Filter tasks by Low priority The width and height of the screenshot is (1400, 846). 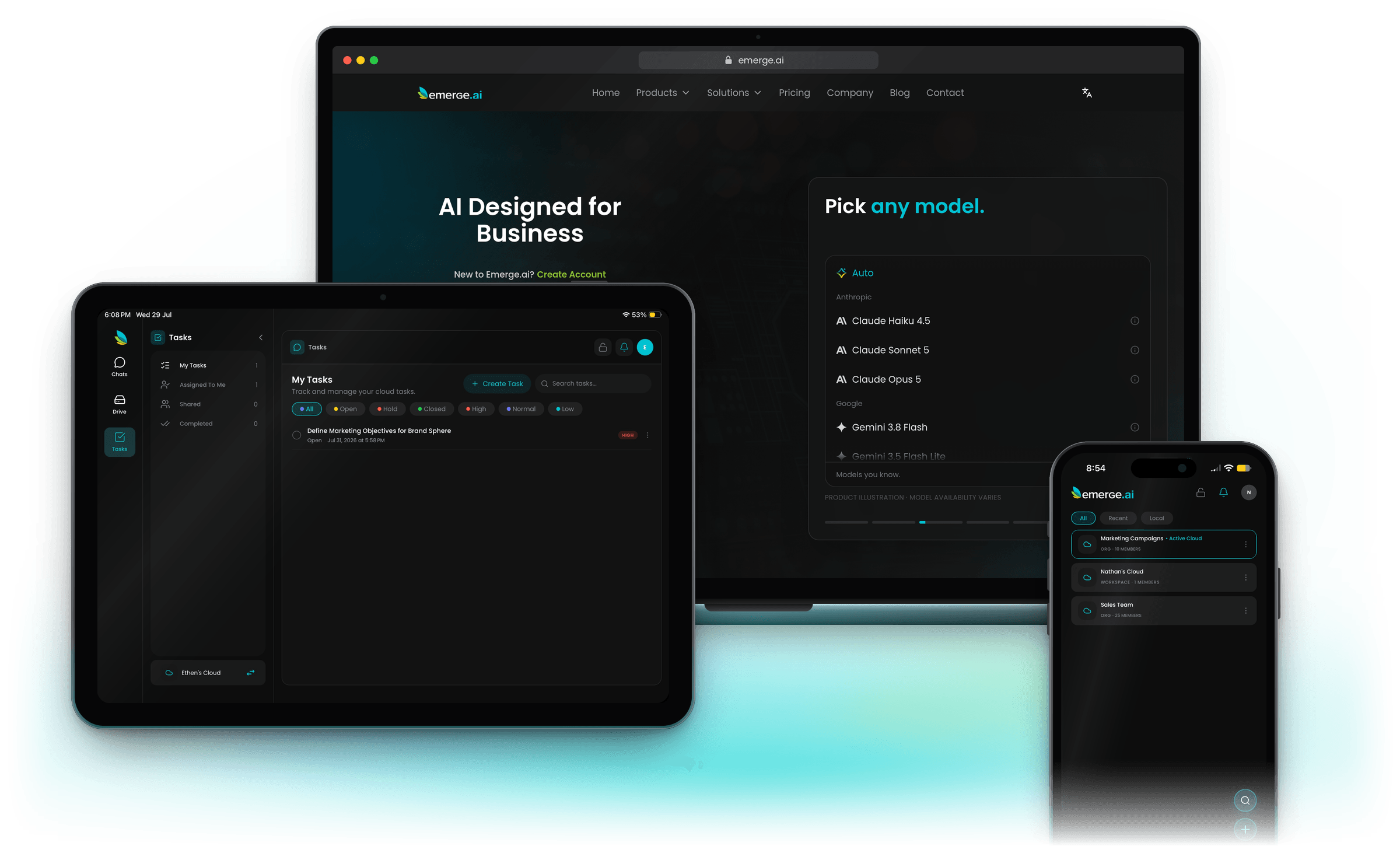[565, 409]
